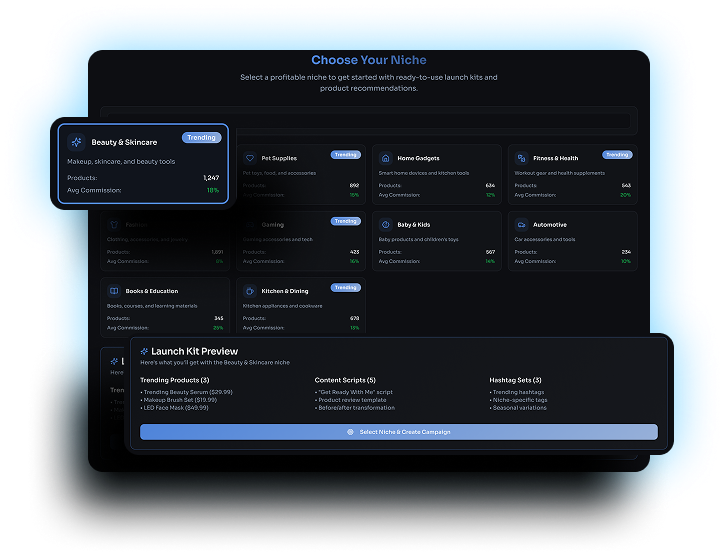Click the Trending badge on Pet Supplies

[345, 155]
